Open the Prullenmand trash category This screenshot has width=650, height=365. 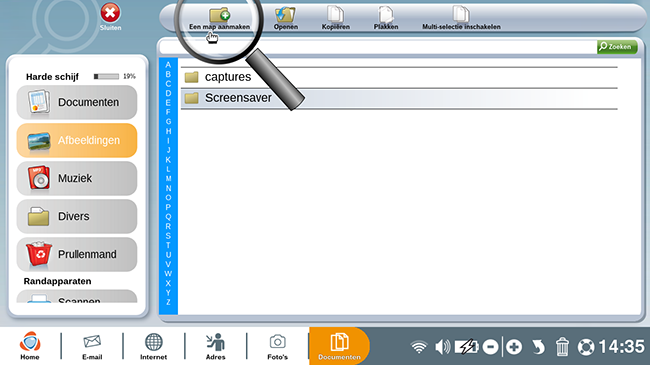[77, 254]
